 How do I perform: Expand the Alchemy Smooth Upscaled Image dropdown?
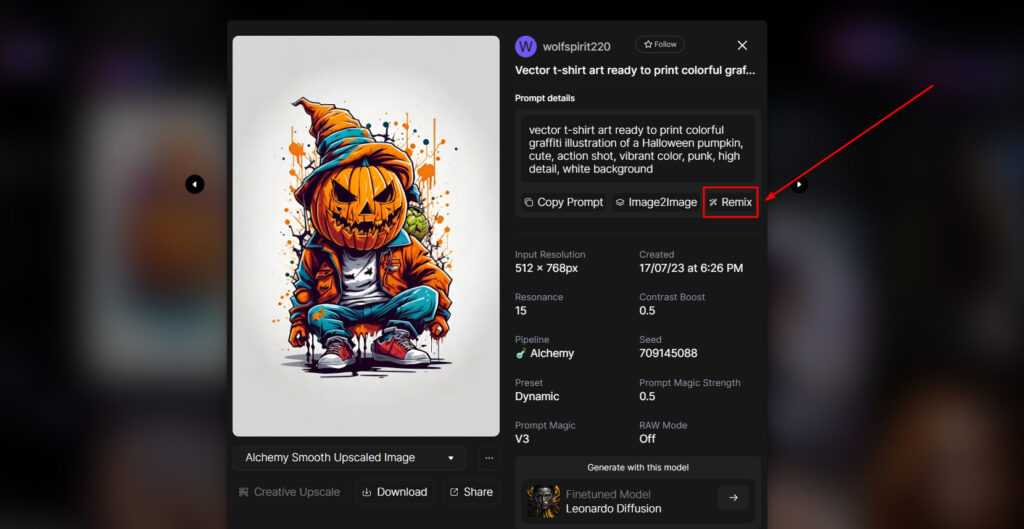(349, 458)
